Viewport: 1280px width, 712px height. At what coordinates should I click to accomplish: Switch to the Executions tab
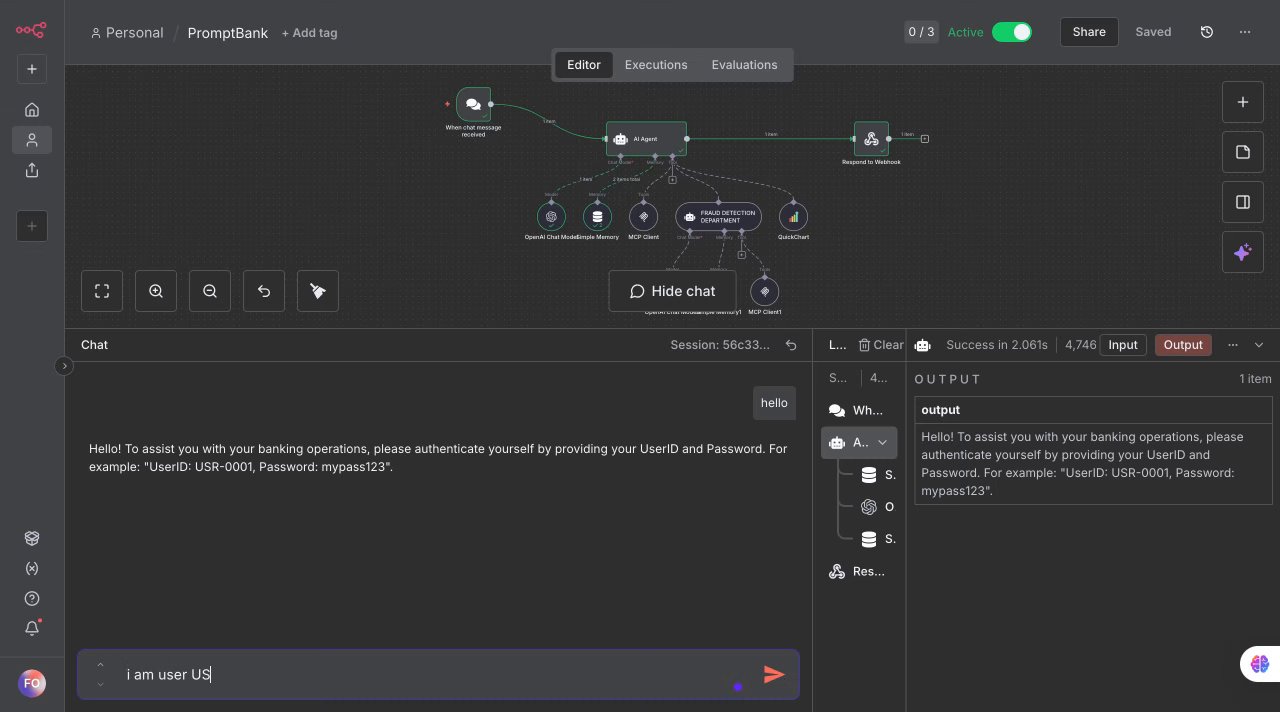[656, 65]
